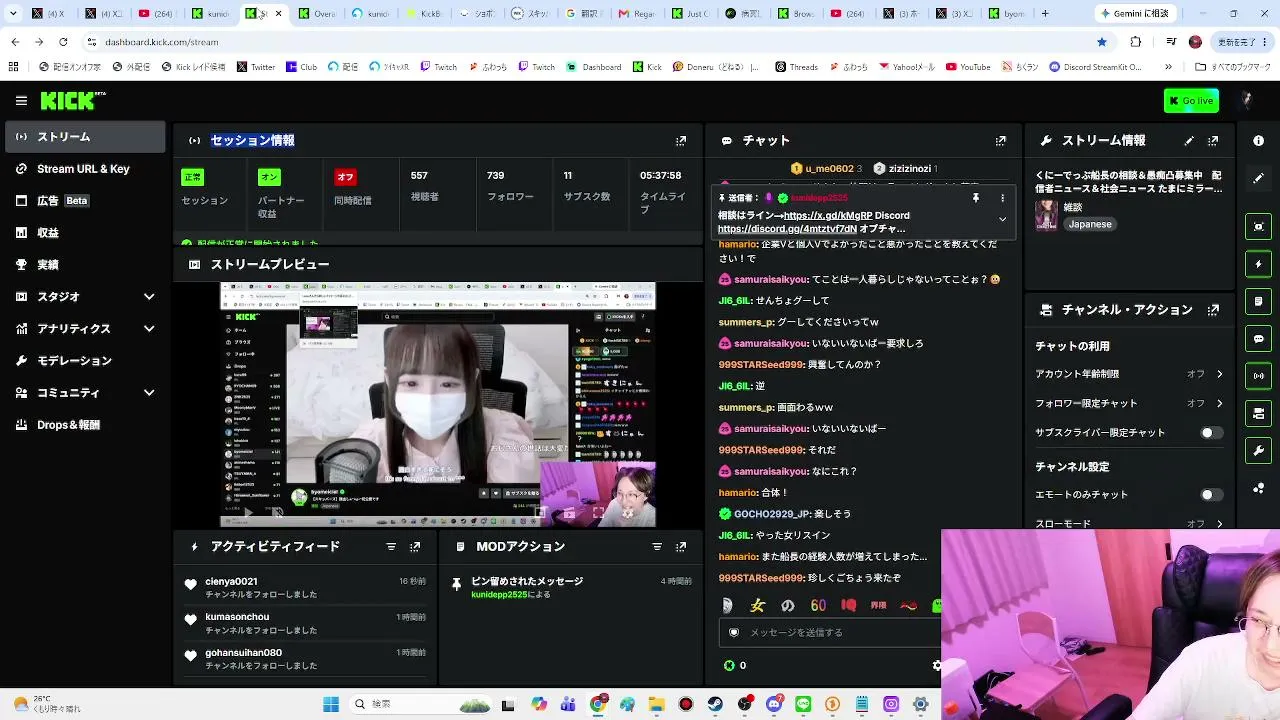Open アカウント年齢制限 settings arrow
Image resolution: width=1280 pixels, height=720 pixels.
pos(1219,374)
